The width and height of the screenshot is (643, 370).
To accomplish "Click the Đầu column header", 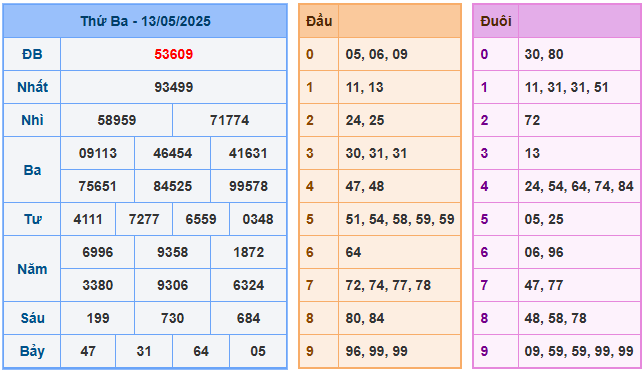I will point(319,21).
